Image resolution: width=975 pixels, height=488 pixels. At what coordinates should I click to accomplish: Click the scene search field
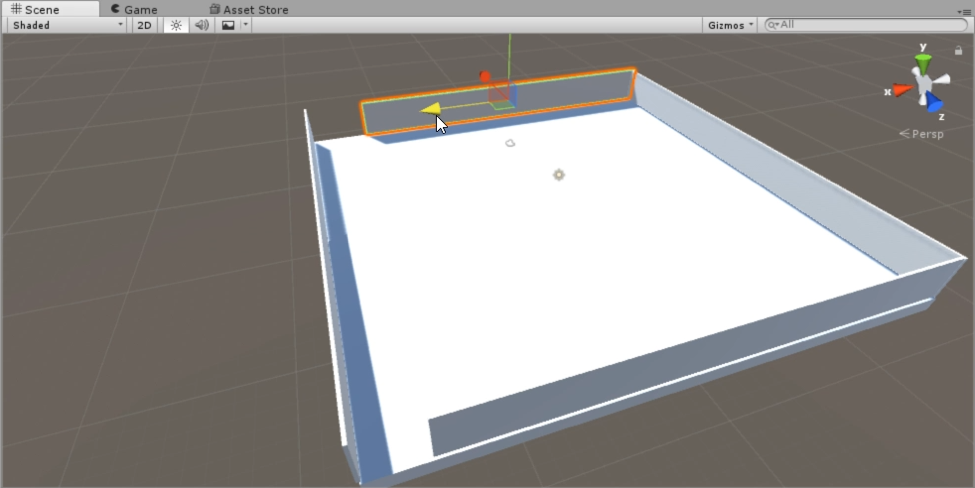click(866, 25)
